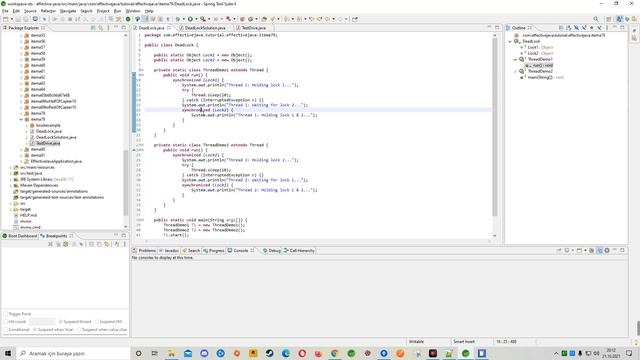Maximize the Console view
The width and height of the screenshot is (640, 360).
pos(622,250)
